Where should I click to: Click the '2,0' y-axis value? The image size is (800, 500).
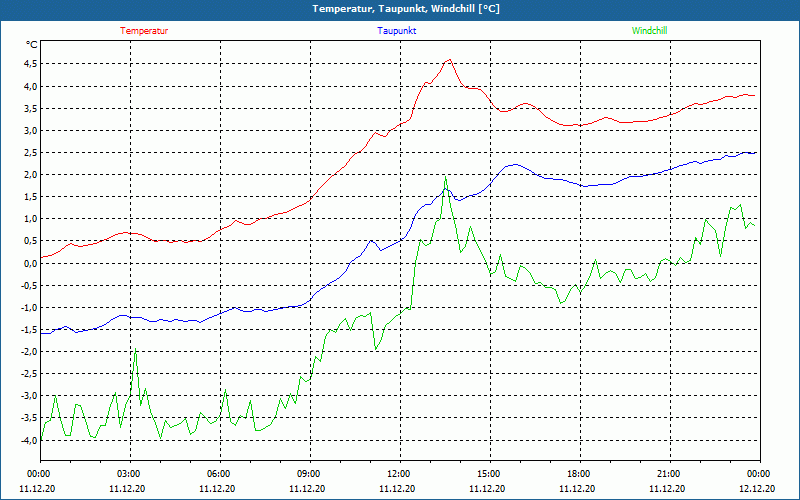pos(31,174)
